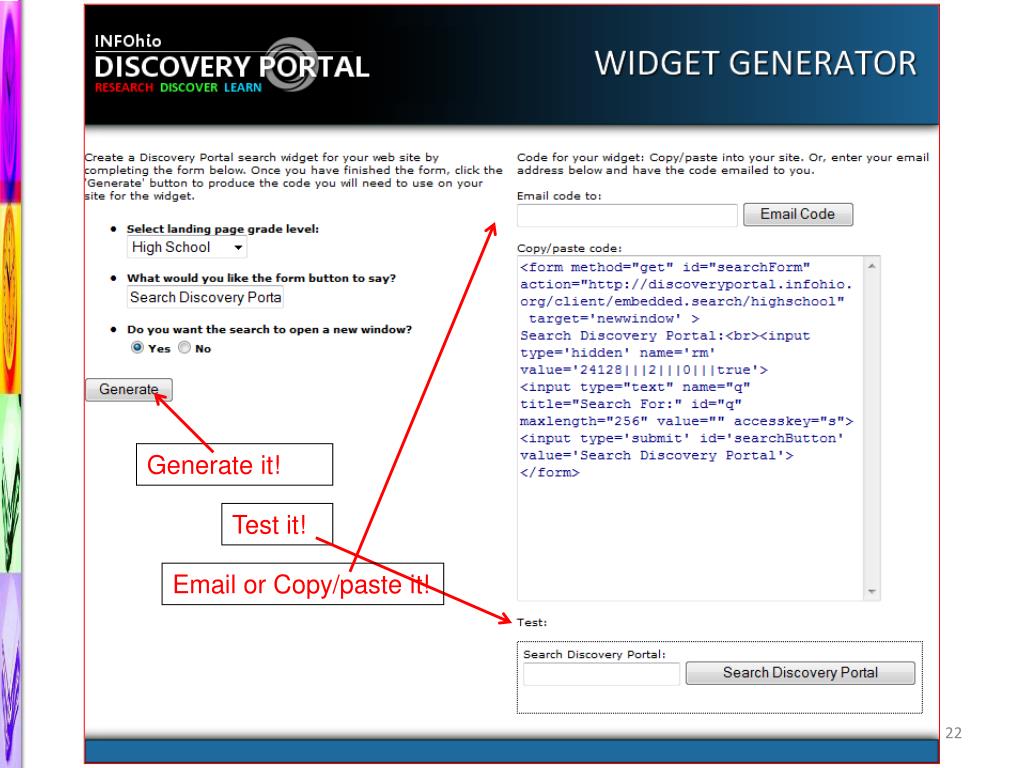Click the Email code to input field
Viewport: 1024px width, 768px height.
pos(627,215)
